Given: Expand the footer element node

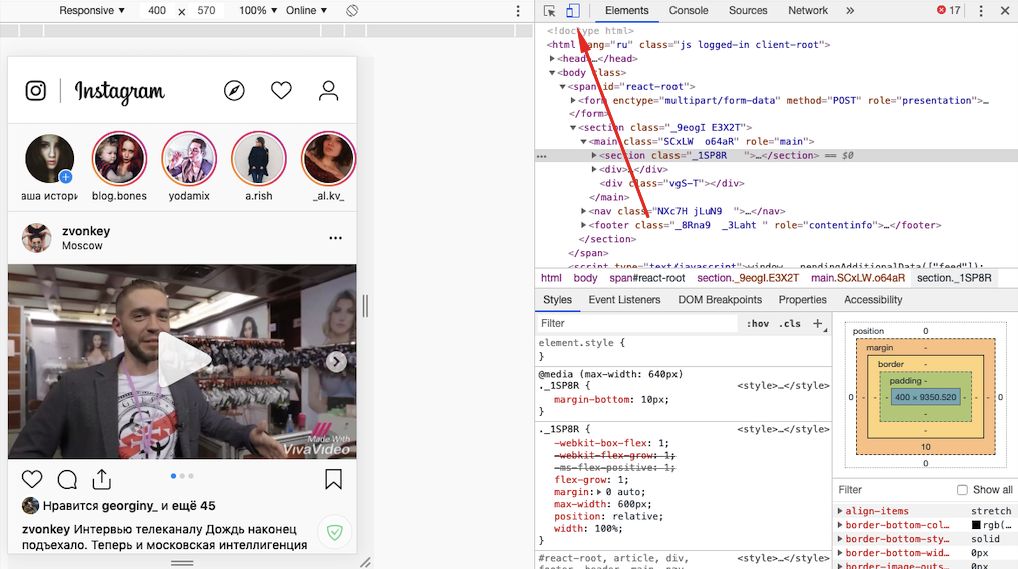Looking at the screenshot, I should pos(584,225).
